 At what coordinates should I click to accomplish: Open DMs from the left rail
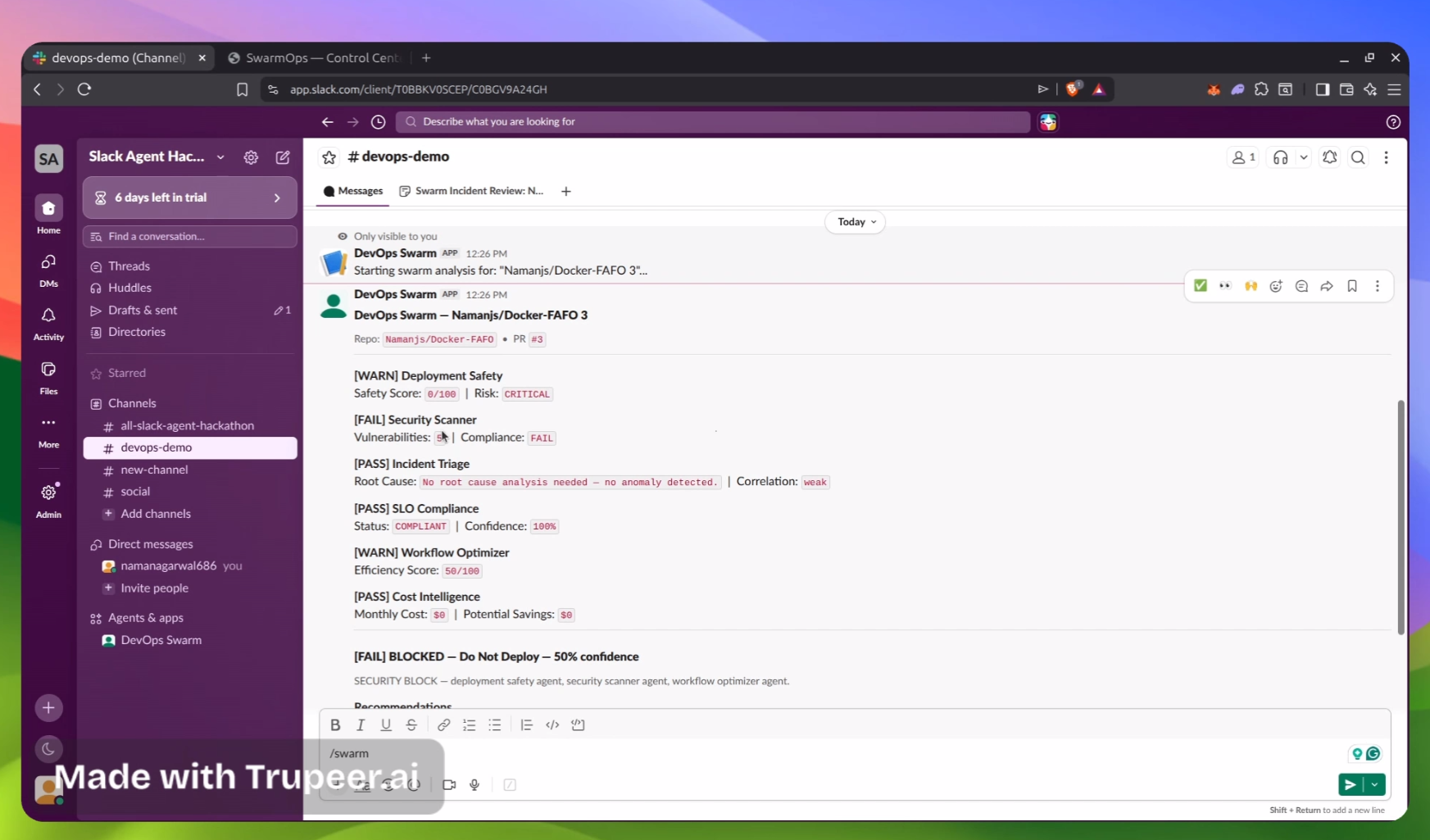coord(48,270)
